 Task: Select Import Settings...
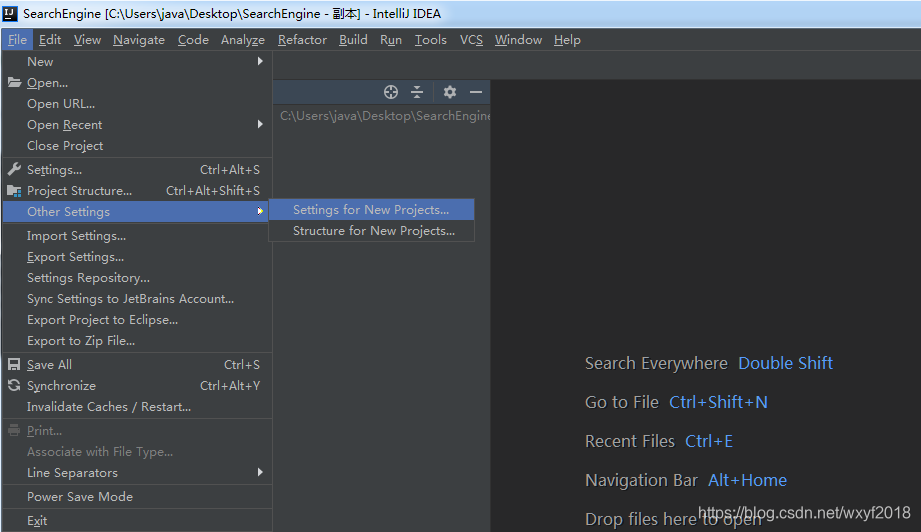point(137,236)
